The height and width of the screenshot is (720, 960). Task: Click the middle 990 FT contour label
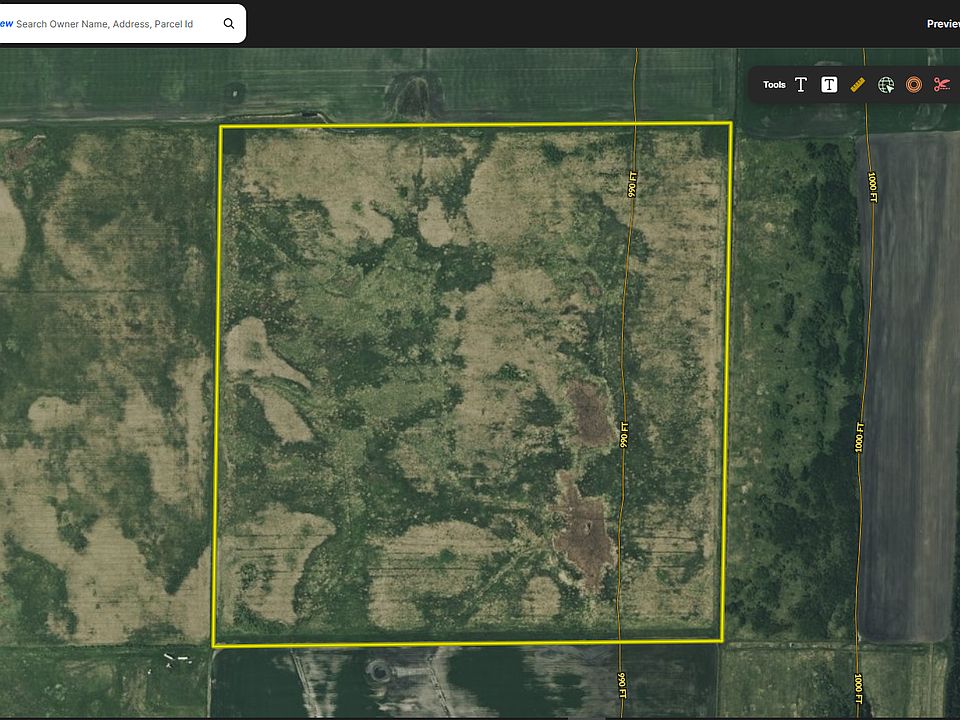click(624, 435)
